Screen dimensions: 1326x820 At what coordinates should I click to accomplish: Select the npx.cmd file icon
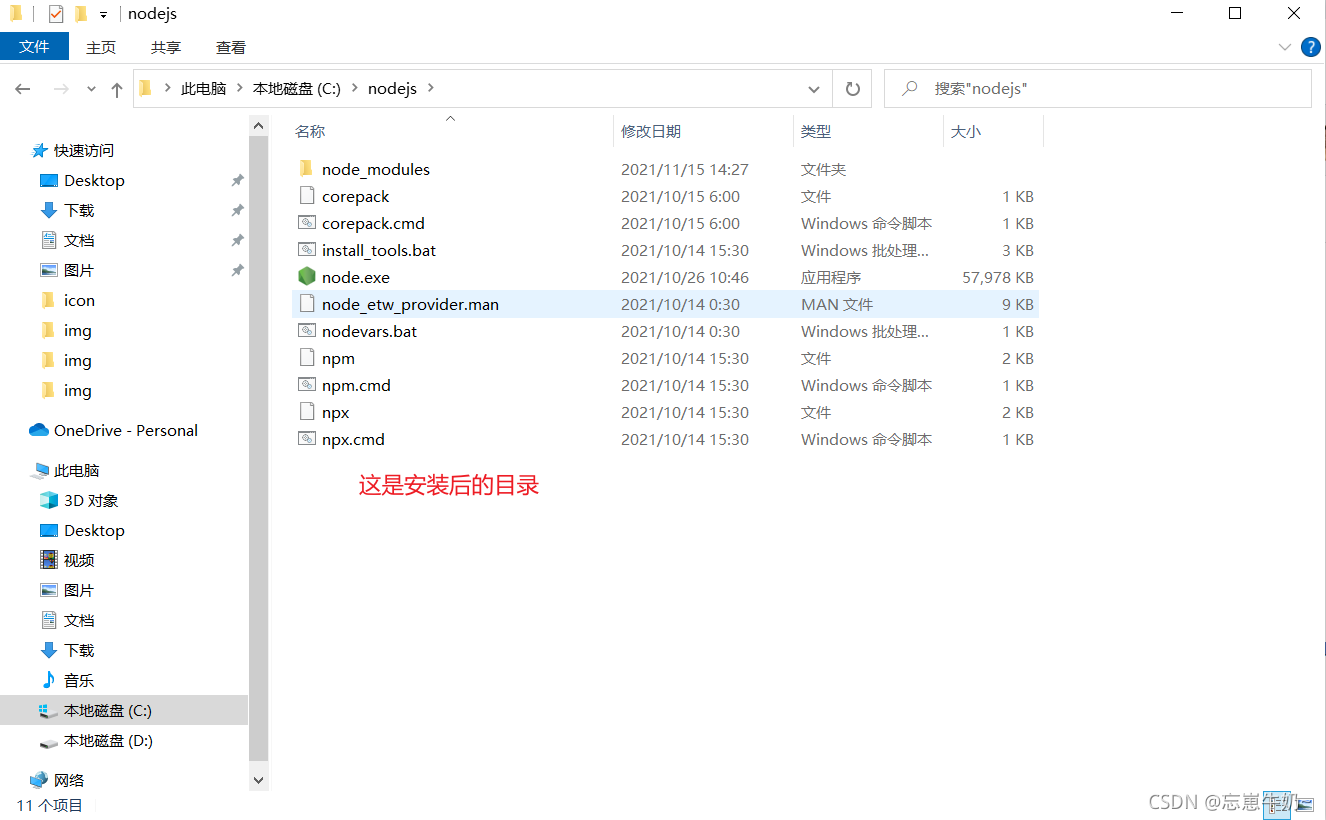[x=306, y=439]
